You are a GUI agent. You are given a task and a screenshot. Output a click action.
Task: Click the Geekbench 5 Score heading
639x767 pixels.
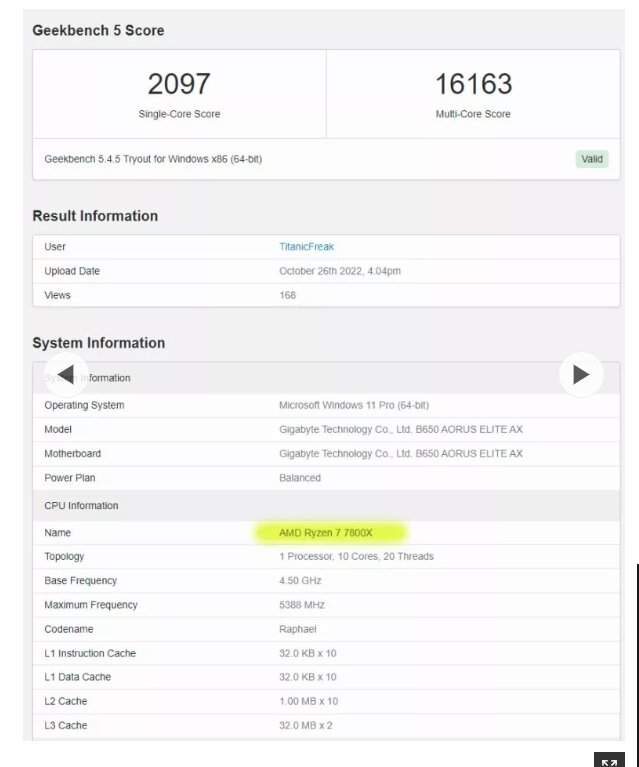(98, 30)
